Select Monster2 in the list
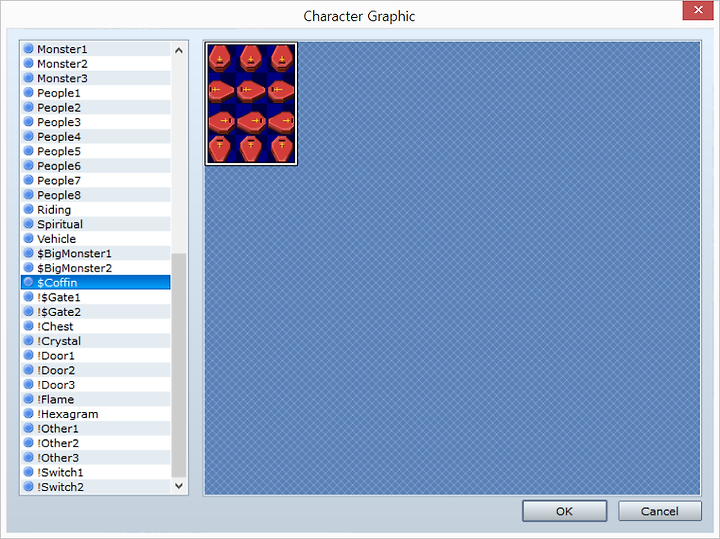The height and width of the screenshot is (539, 720). [x=96, y=63]
